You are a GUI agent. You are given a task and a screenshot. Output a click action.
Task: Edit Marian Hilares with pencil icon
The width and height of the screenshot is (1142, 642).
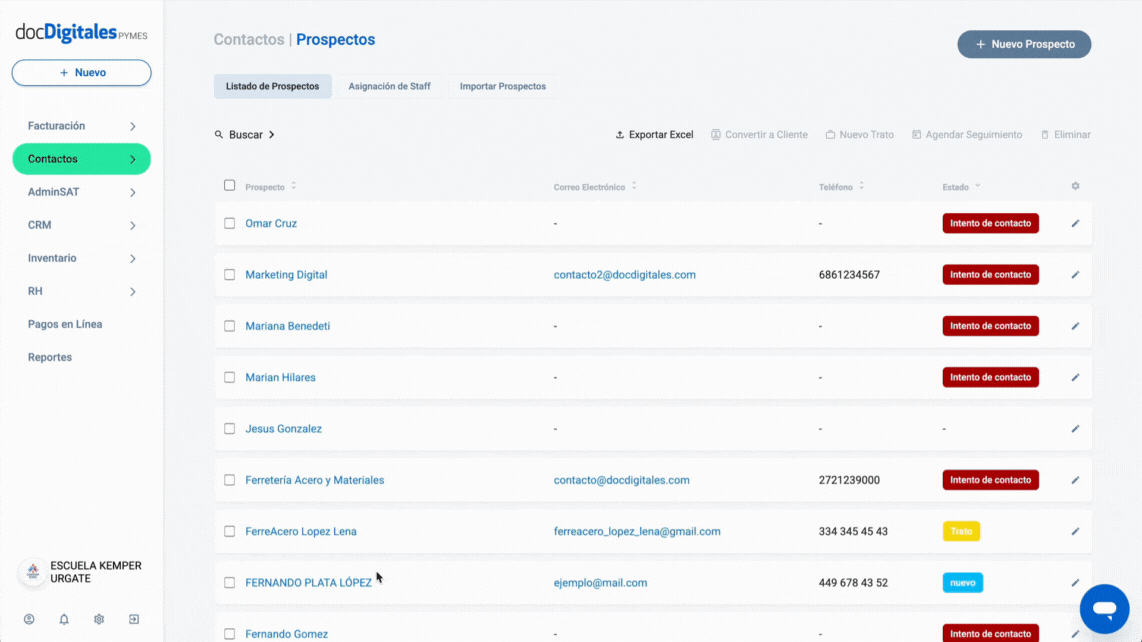coord(1076,377)
